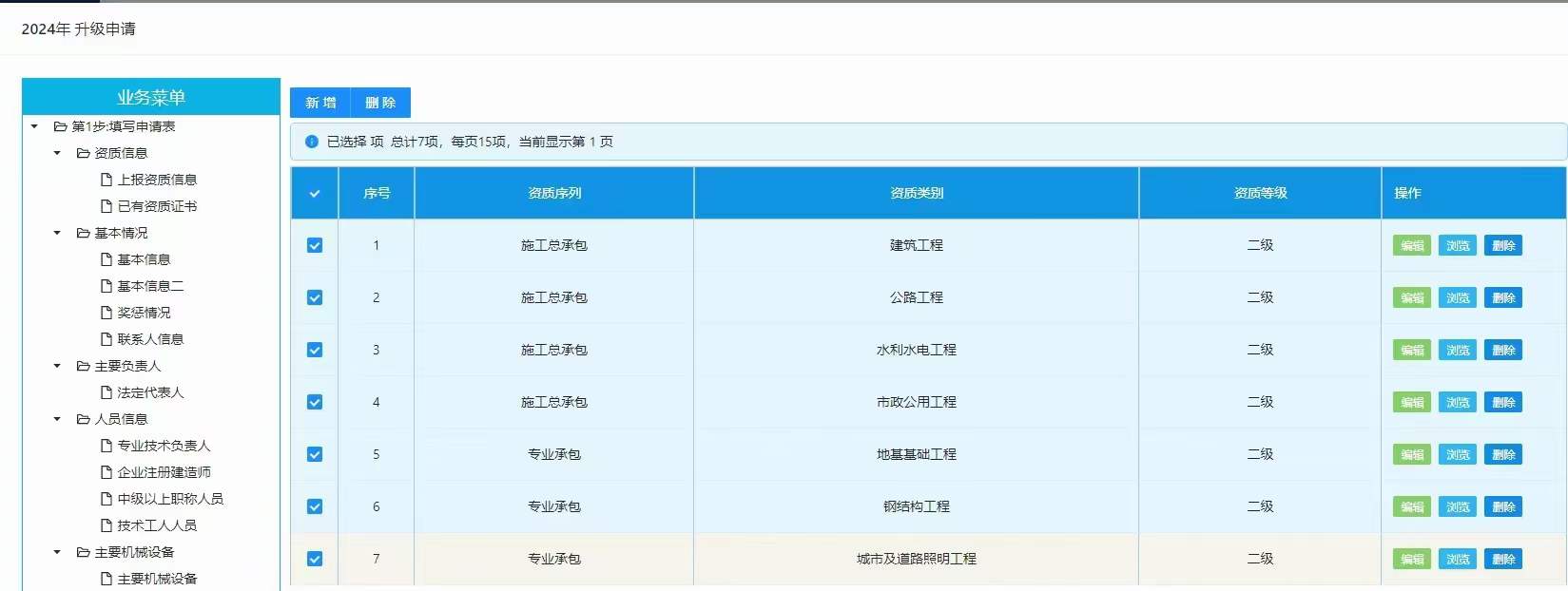Uncheck the checkbox for row 地基基础工程
Screen dimensions: 1568x591
tap(315, 454)
